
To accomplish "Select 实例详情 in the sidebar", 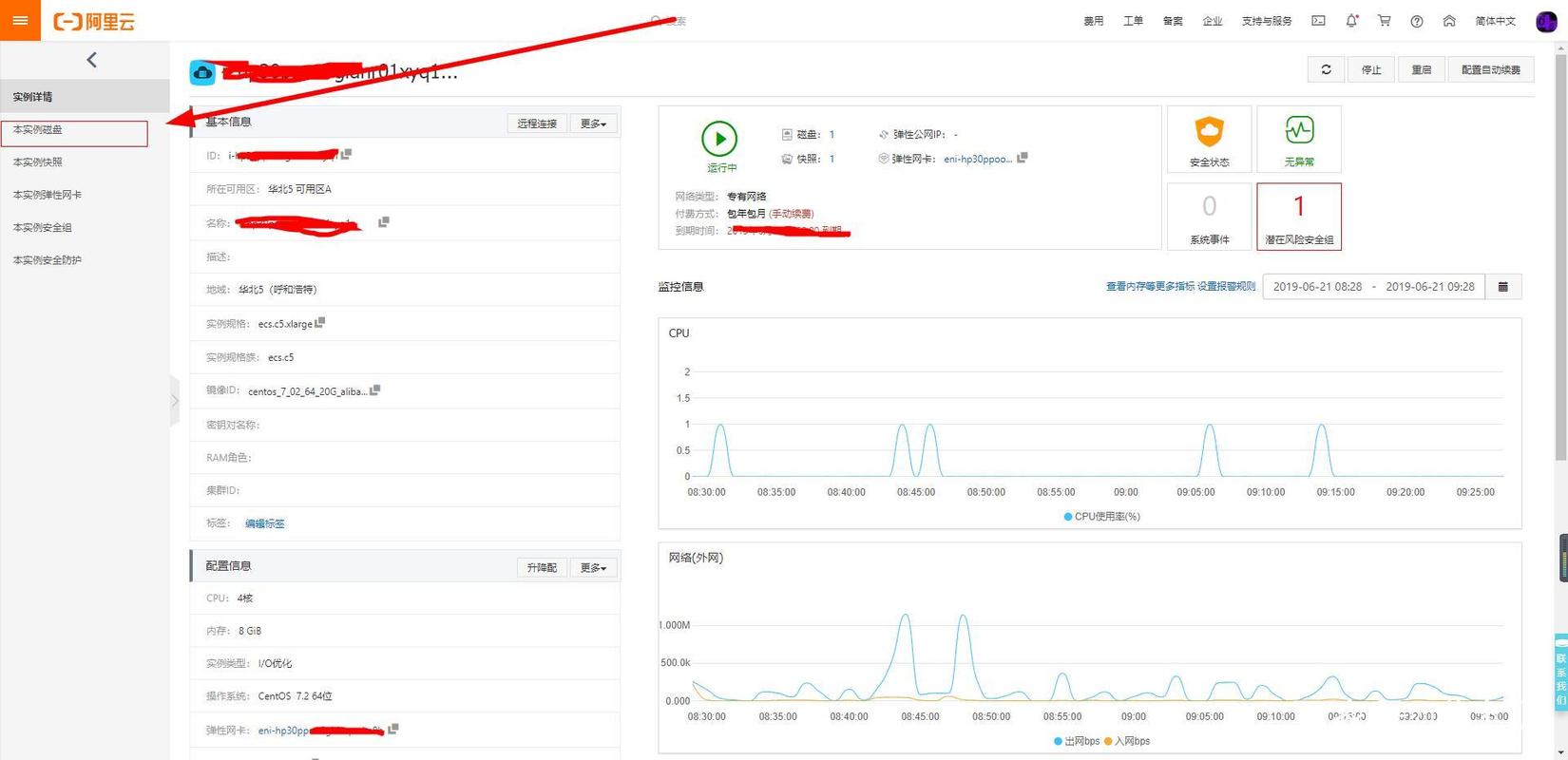I will [x=85, y=97].
